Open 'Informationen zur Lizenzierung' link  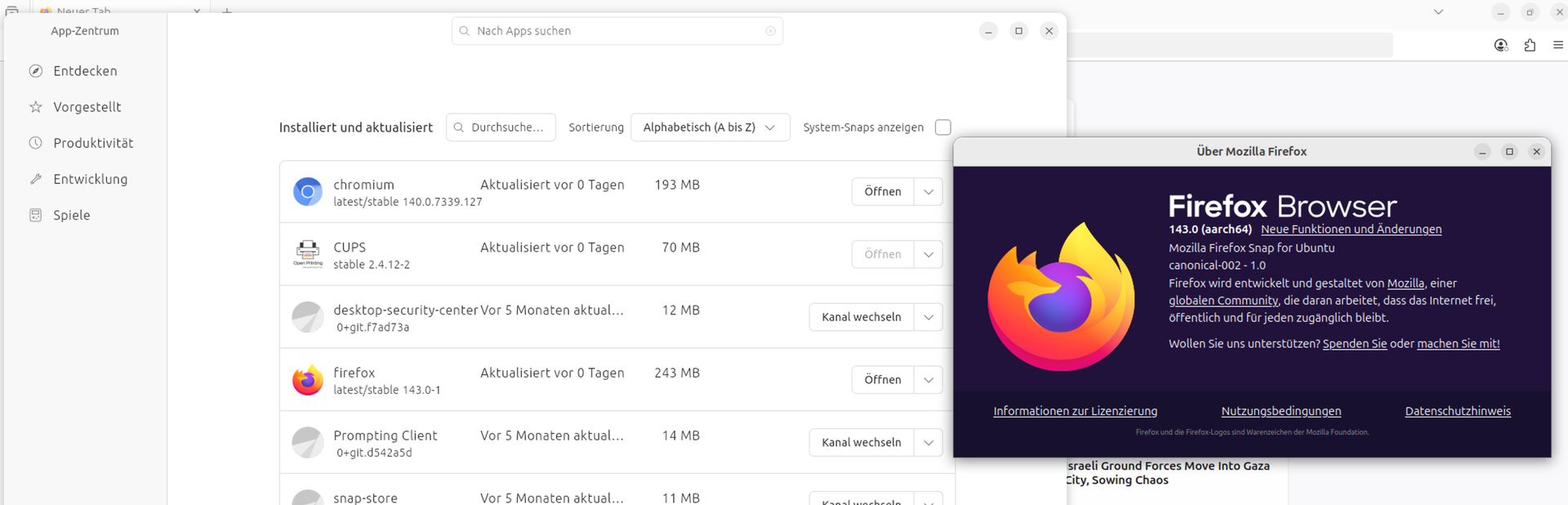(x=1075, y=411)
